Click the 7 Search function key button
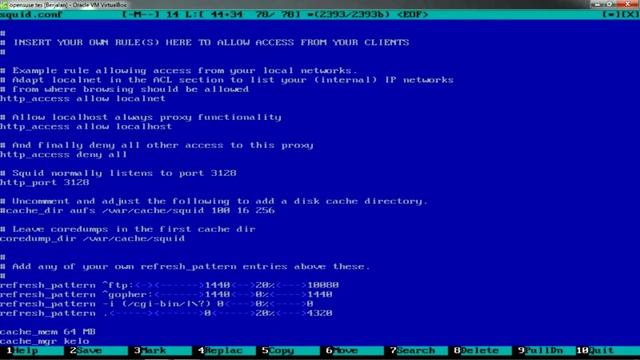The width and height of the screenshot is (640, 360). [419, 350]
